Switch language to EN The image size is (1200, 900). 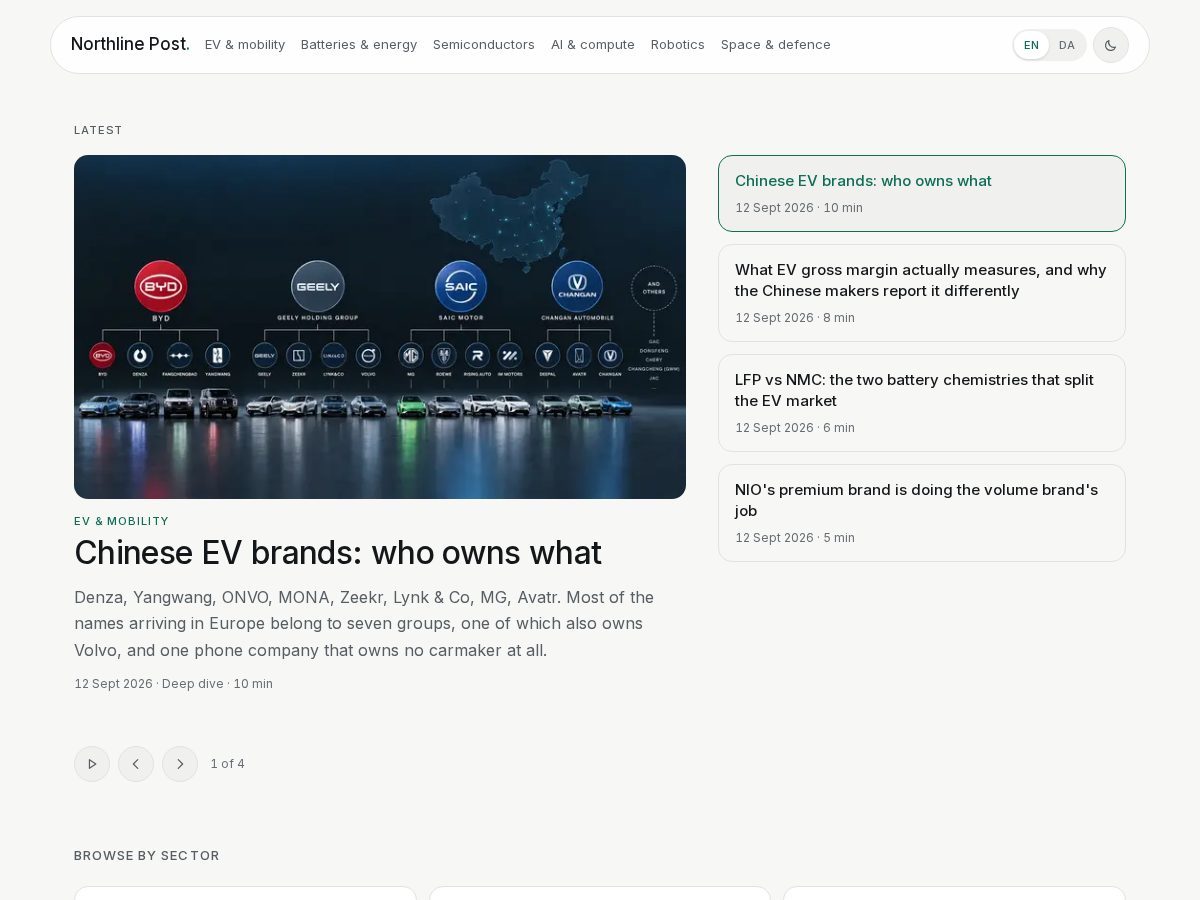(x=1031, y=45)
